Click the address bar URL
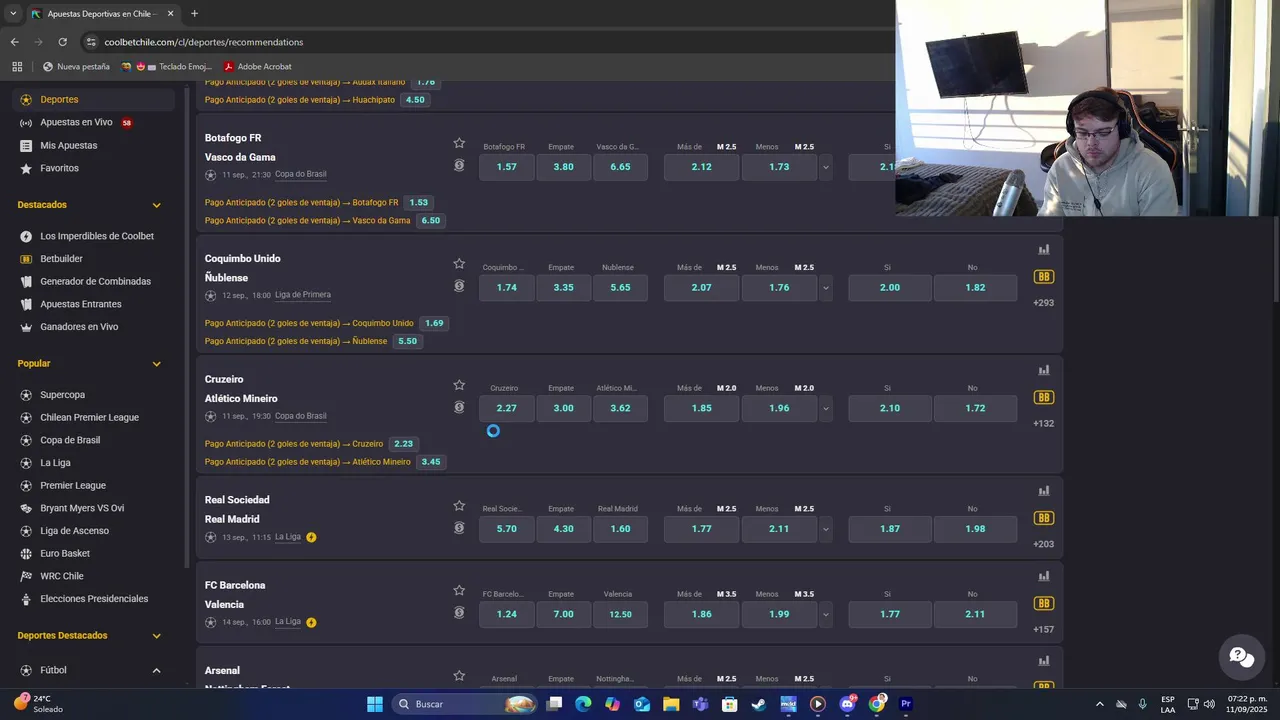Image resolution: width=1280 pixels, height=720 pixels. pos(204,42)
